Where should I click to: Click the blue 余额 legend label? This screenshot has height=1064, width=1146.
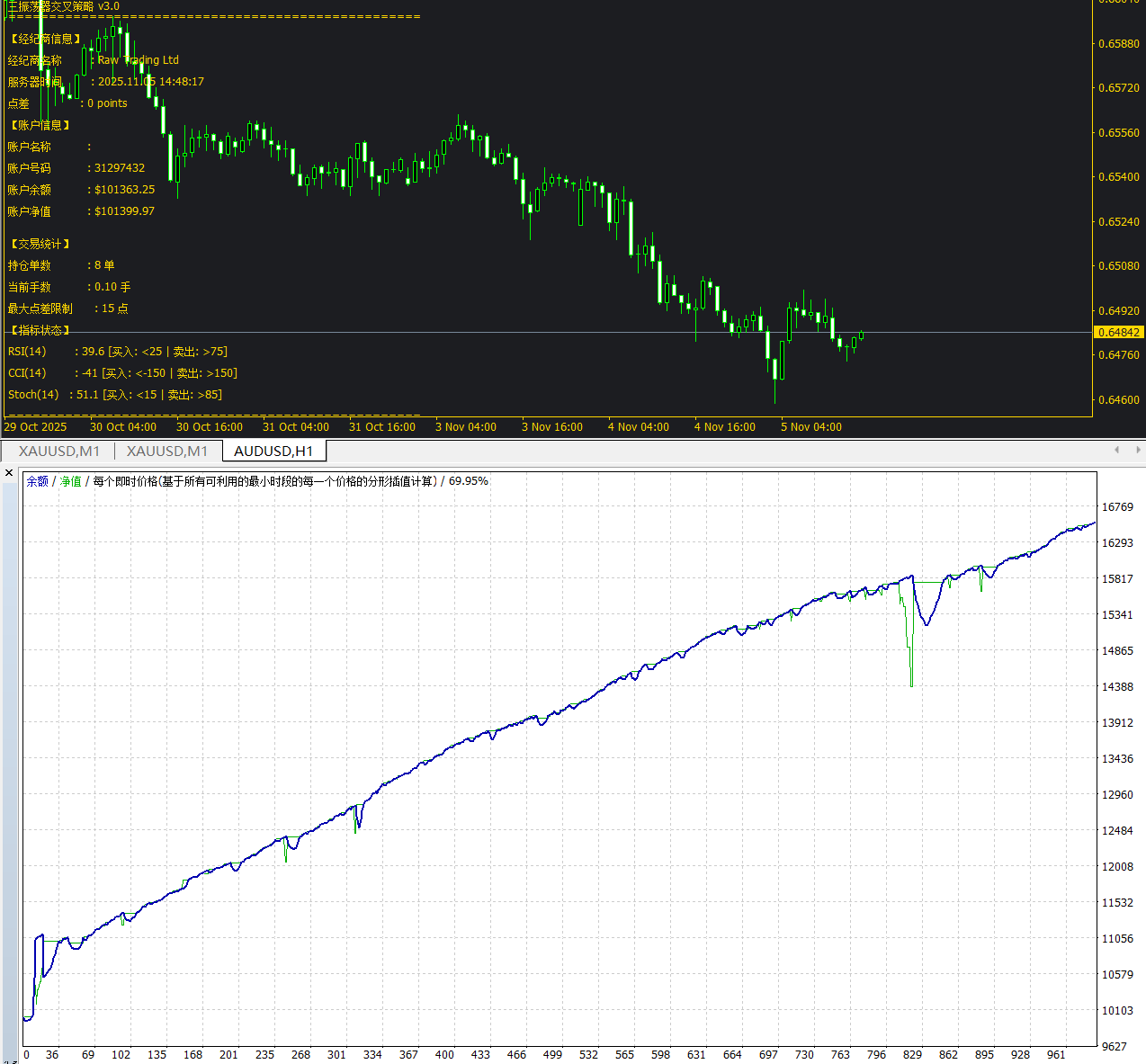tap(37, 482)
